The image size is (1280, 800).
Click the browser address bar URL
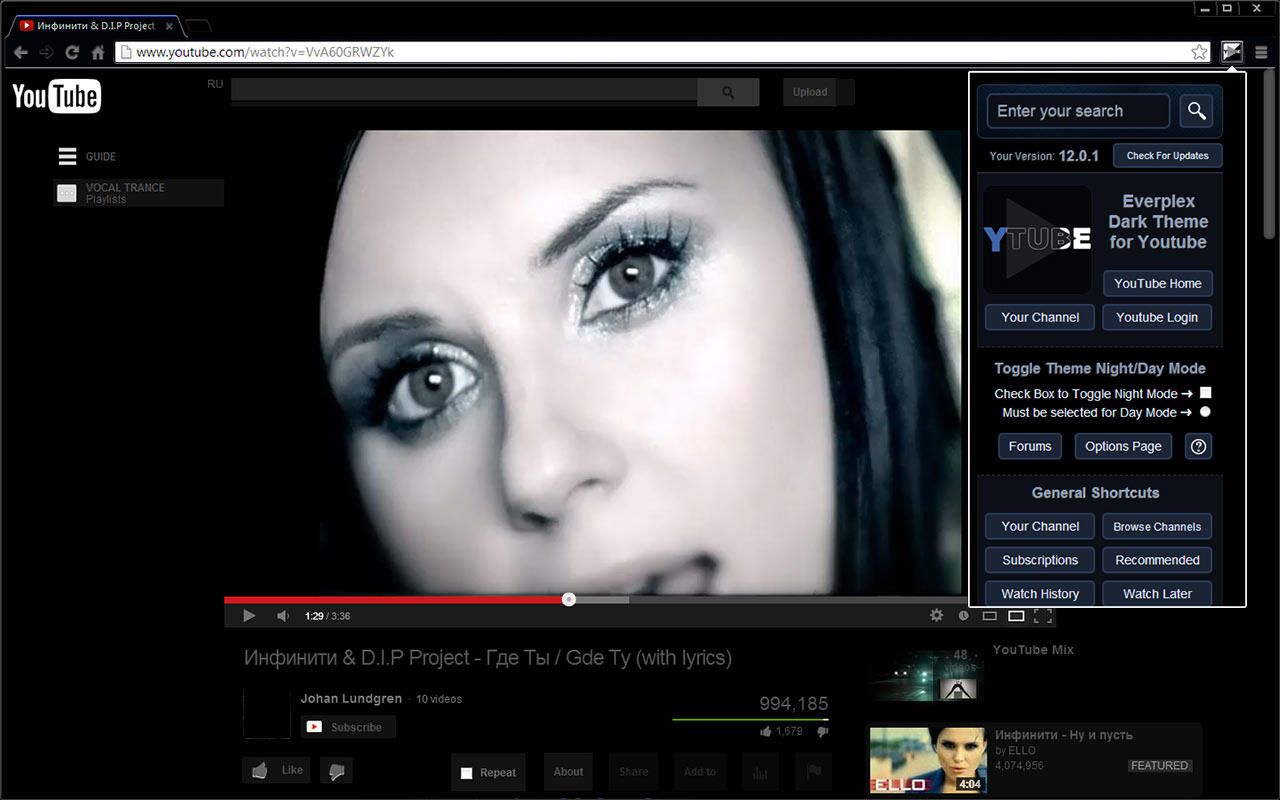(265, 52)
